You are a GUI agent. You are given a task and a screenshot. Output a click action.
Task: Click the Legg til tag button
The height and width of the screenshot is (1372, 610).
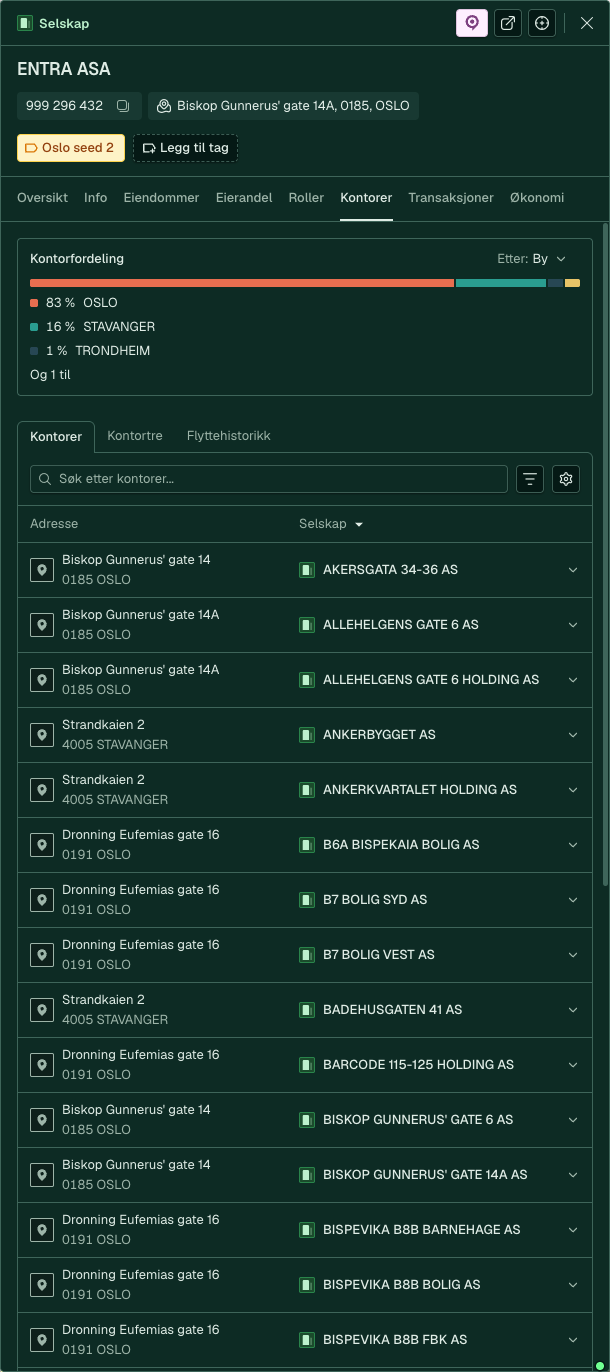(185, 148)
